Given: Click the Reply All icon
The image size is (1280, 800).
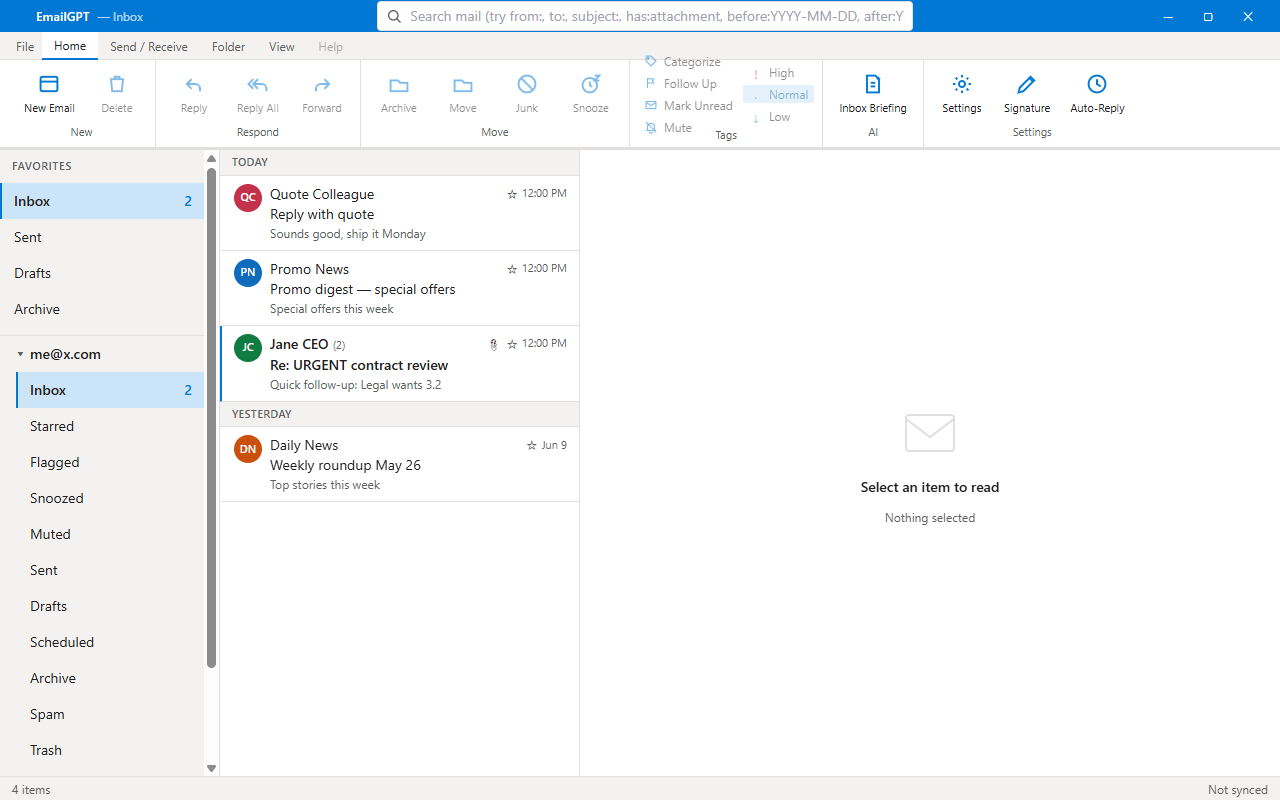Looking at the screenshot, I should [258, 84].
